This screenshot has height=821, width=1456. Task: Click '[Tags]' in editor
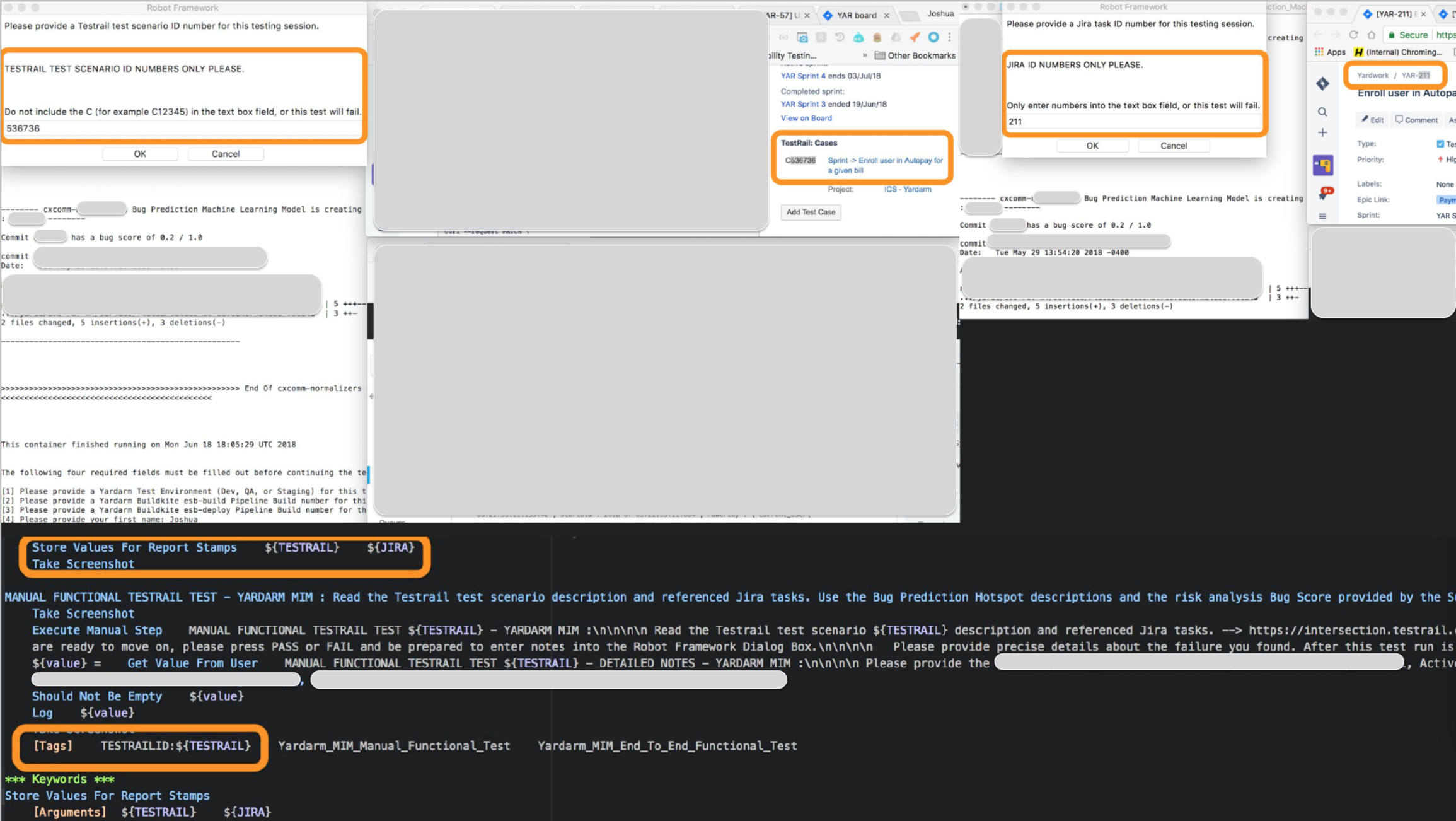(x=53, y=746)
